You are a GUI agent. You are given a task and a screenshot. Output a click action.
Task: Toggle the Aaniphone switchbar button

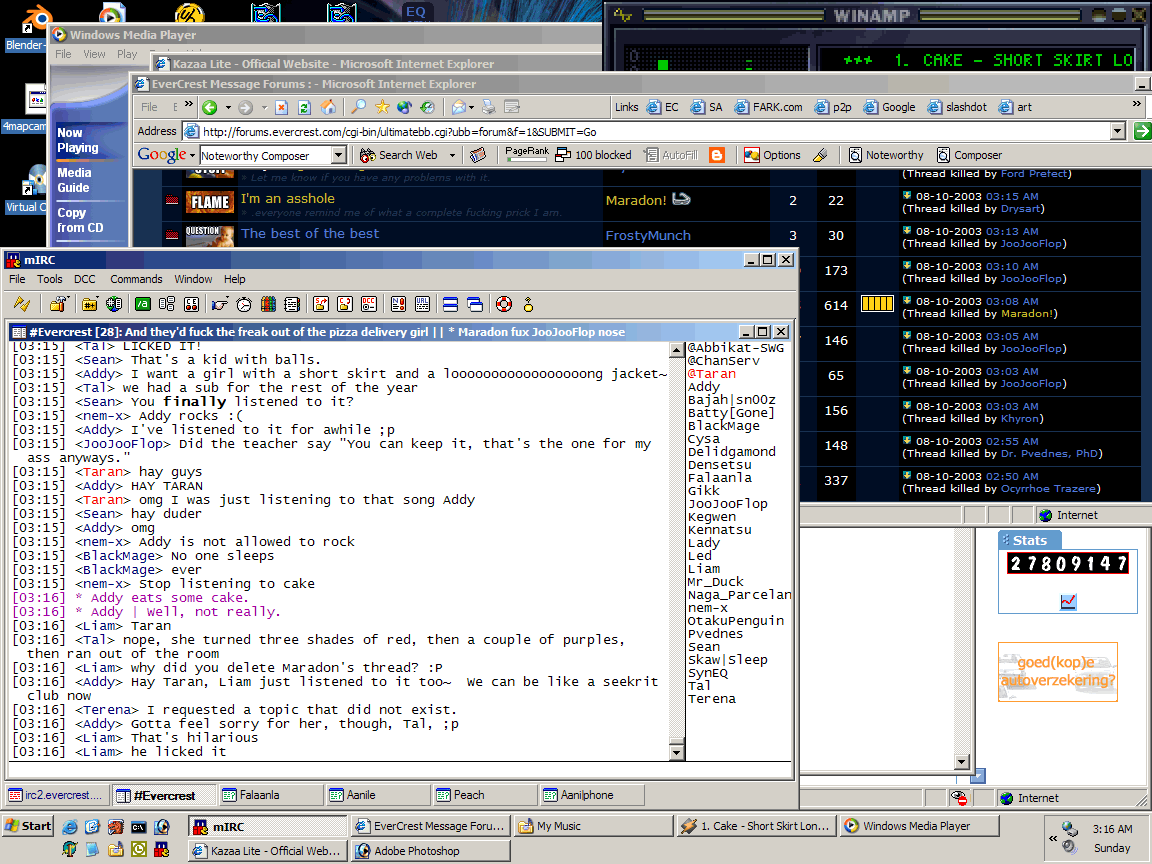click(592, 795)
